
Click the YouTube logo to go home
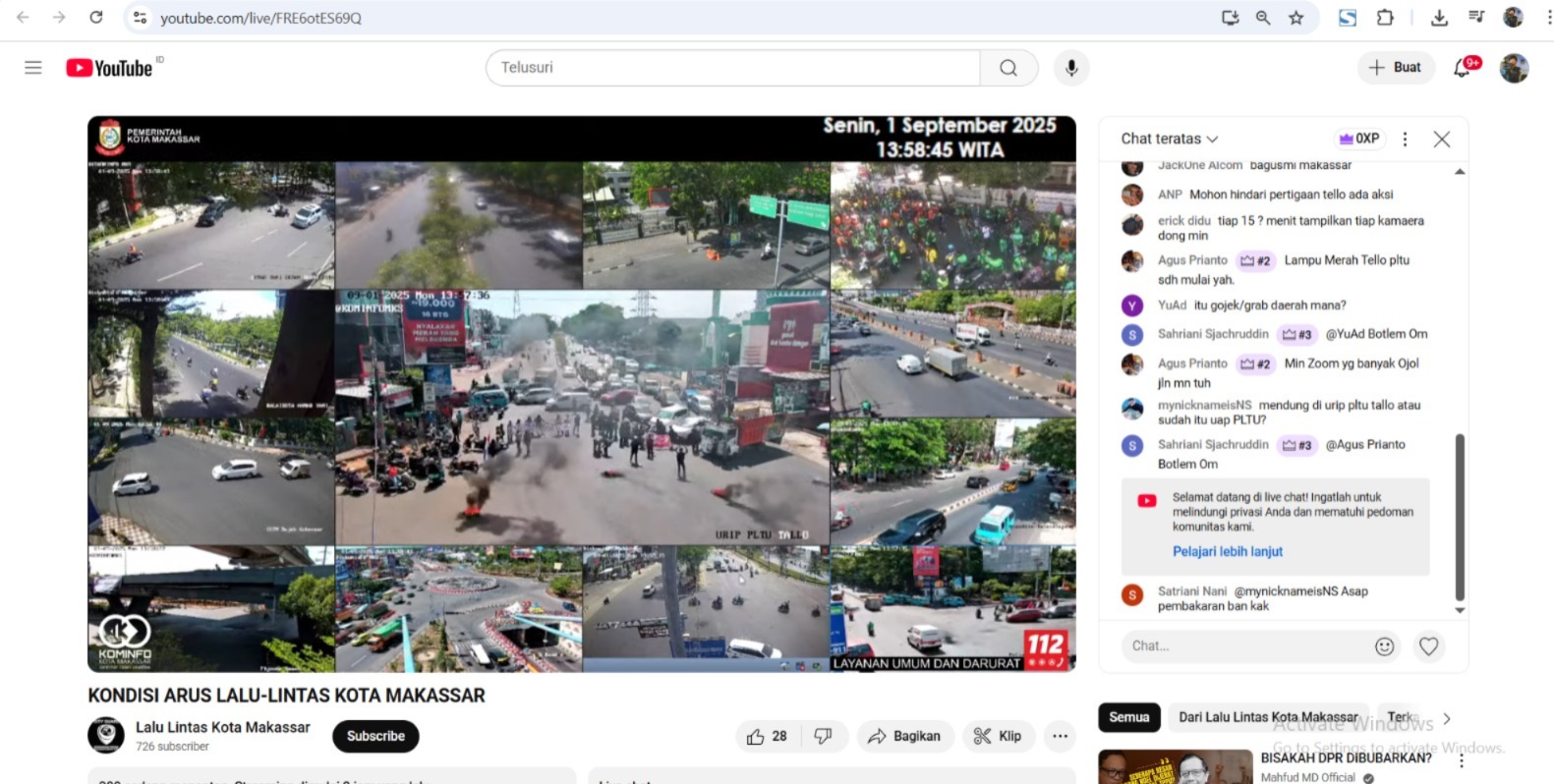(x=109, y=68)
